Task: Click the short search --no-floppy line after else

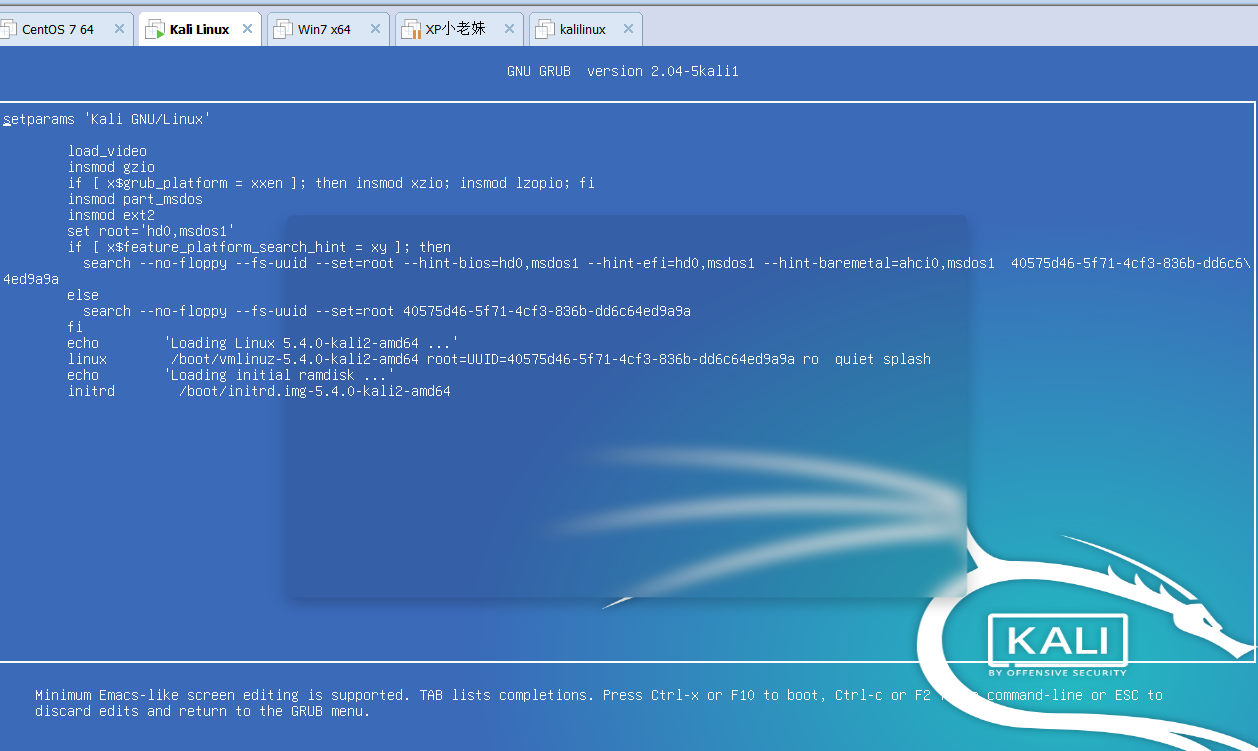Action: (387, 311)
